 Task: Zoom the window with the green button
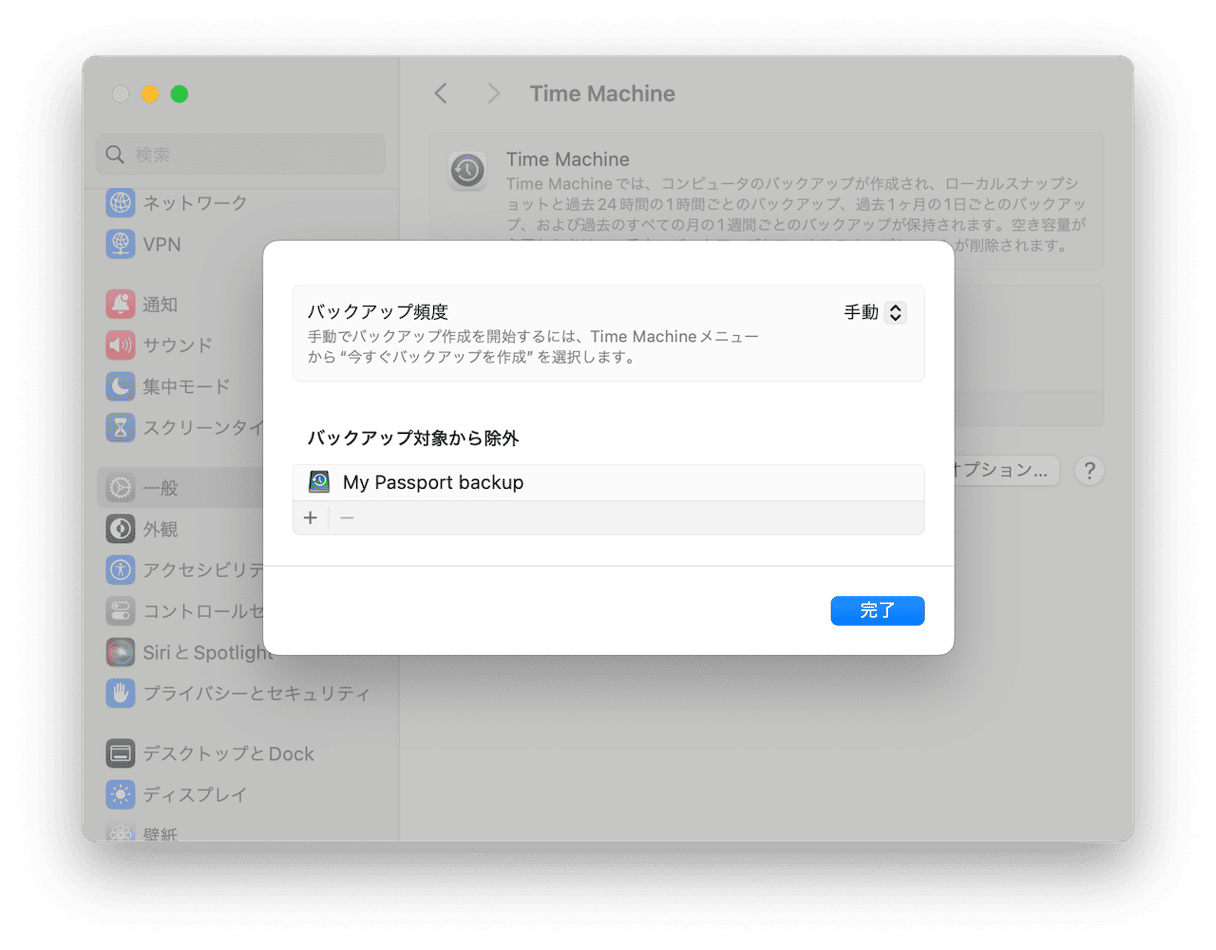click(179, 95)
